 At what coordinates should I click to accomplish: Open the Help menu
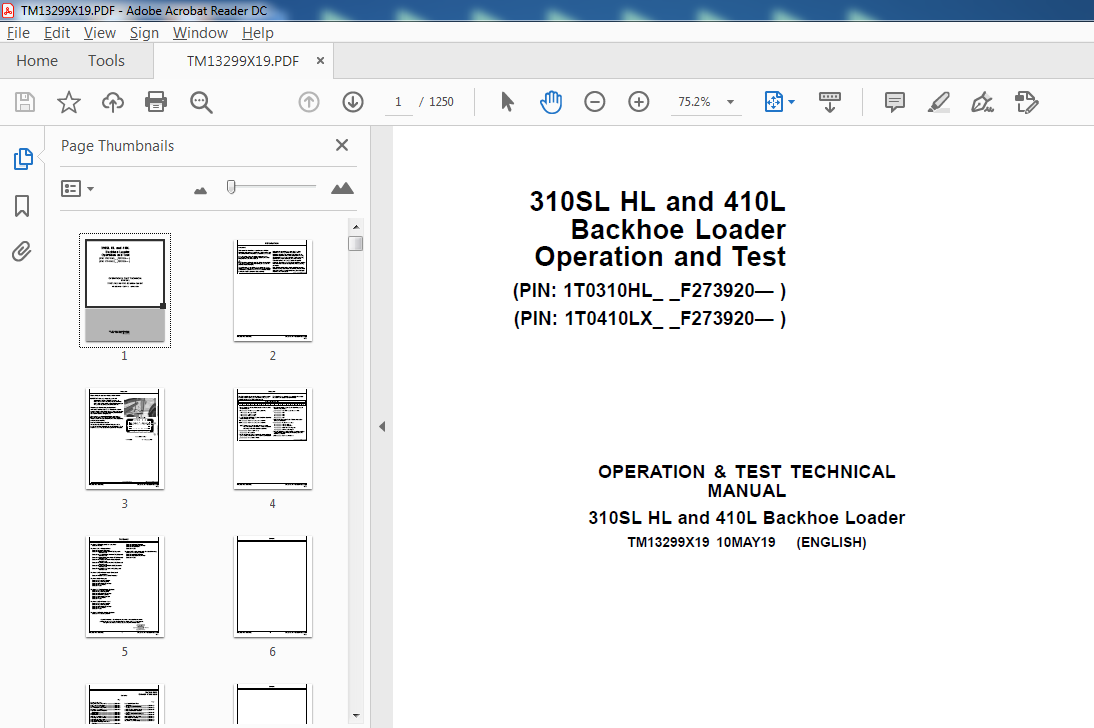click(257, 33)
